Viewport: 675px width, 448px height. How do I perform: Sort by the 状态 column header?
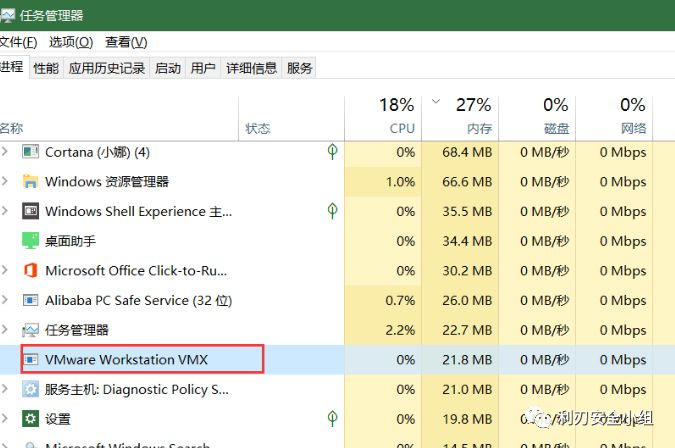(x=291, y=118)
